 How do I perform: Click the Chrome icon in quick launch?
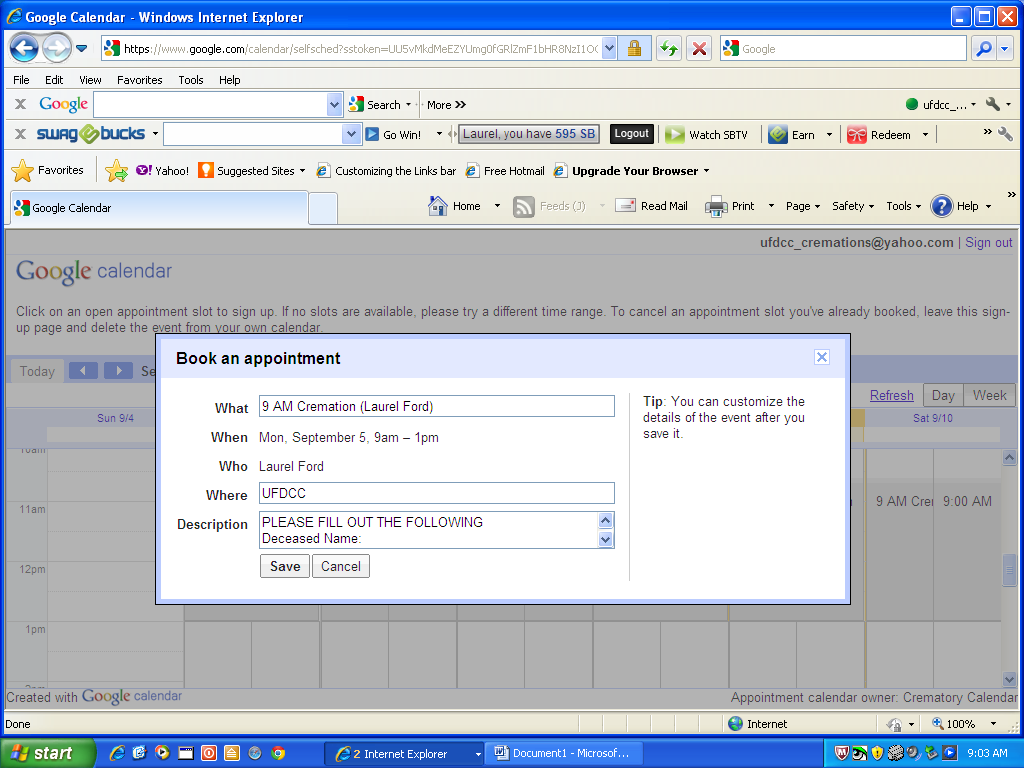[x=278, y=753]
